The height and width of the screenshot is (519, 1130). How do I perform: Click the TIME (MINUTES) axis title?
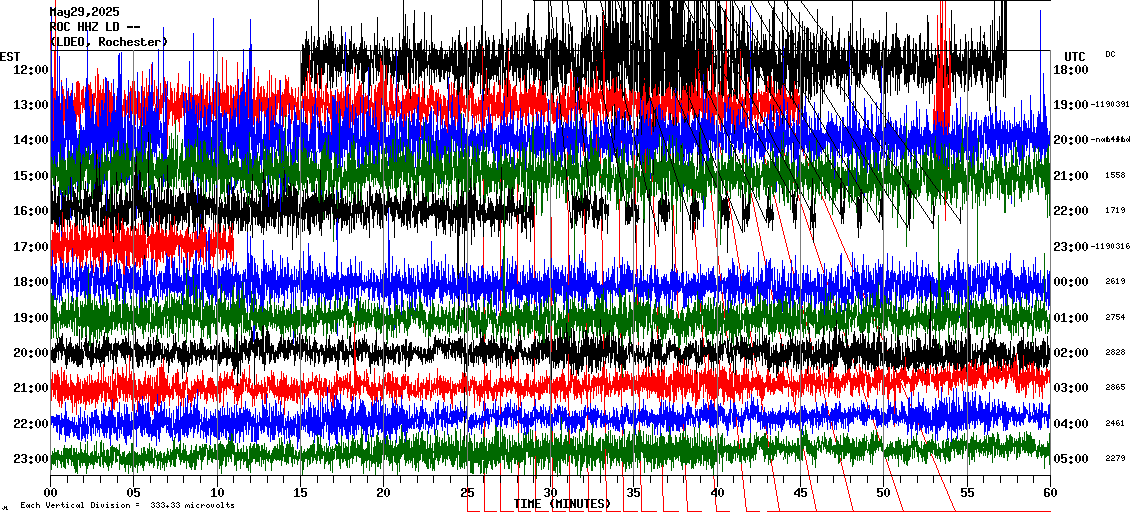[x=561, y=504]
